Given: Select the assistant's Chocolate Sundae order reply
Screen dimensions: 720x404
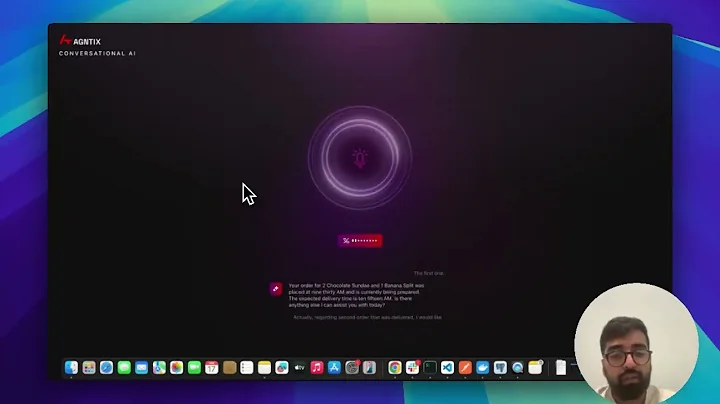Looking at the screenshot, I should (x=356, y=295).
